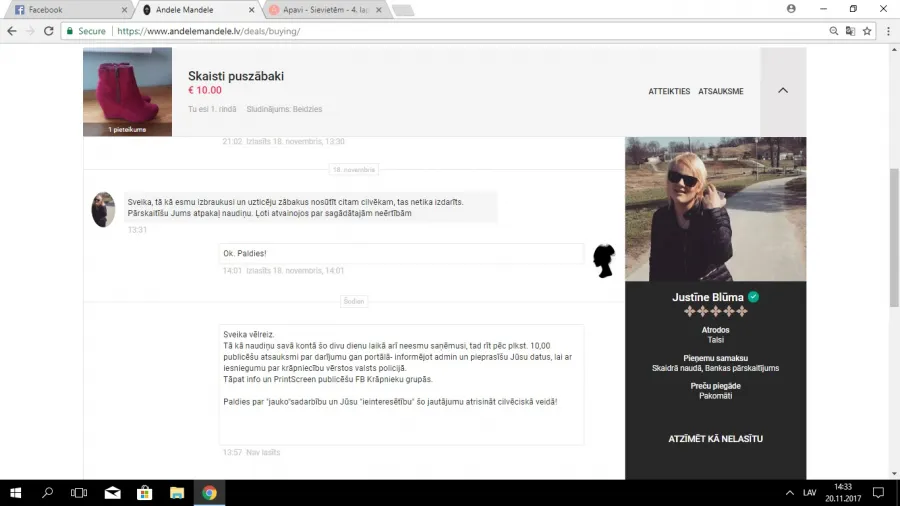Open the clock and date panel

843,493
